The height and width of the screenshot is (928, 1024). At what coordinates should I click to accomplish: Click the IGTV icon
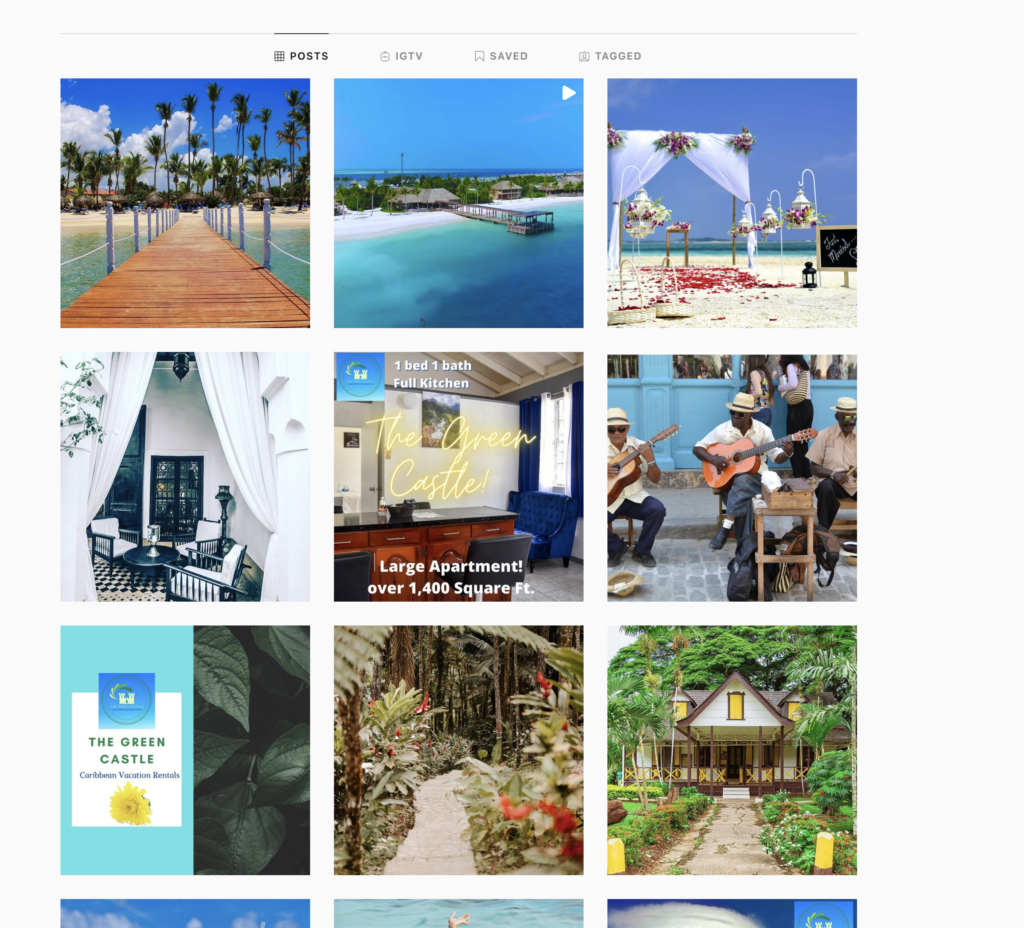pos(385,56)
